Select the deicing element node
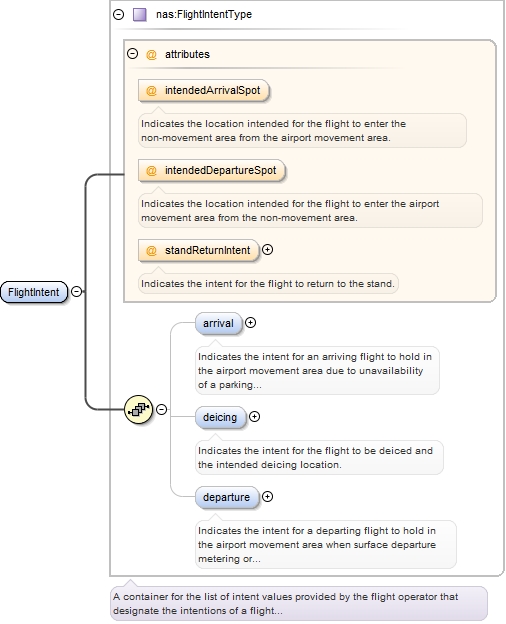The image size is (506, 624). pos(221,417)
